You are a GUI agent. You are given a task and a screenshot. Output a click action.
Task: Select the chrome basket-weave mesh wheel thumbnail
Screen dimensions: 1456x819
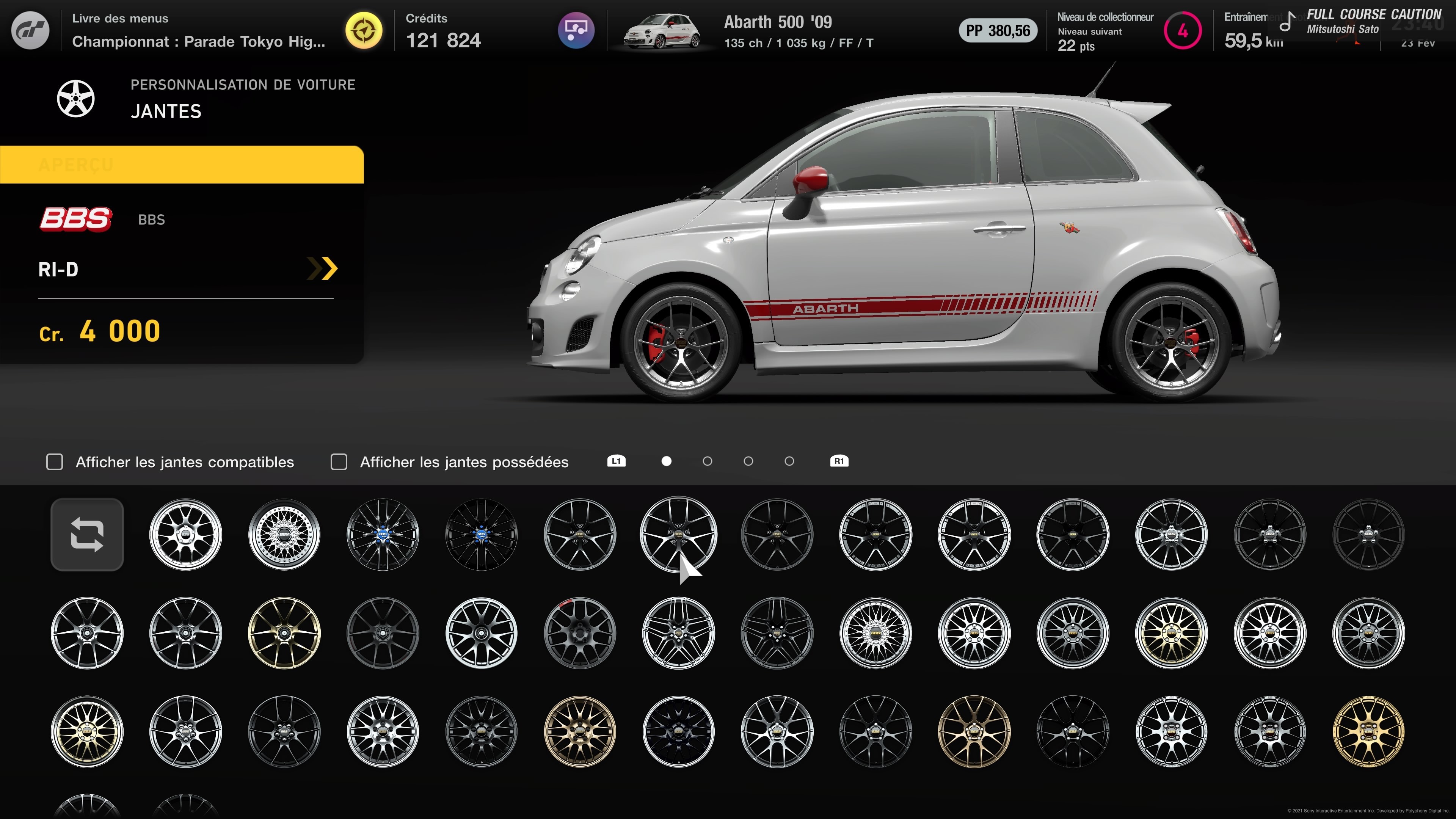pos(284,534)
